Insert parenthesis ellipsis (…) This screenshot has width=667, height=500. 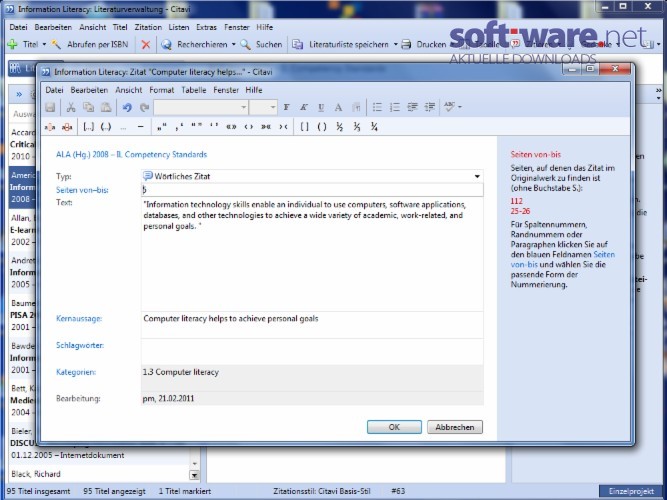[106, 127]
